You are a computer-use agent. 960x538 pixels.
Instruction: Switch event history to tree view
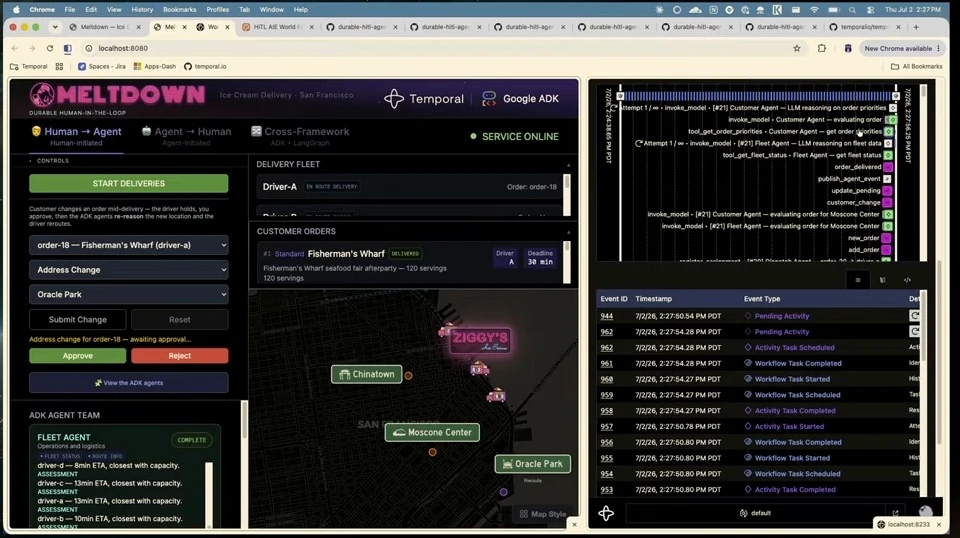click(882, 280)
